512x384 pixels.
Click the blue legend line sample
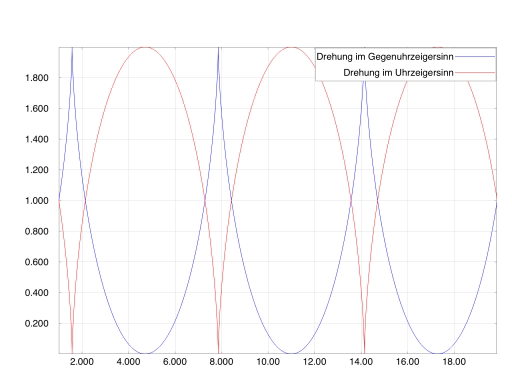[475, 57]
